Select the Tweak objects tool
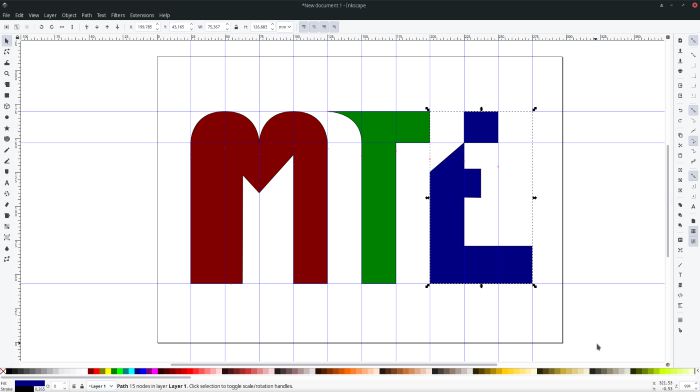This screenshot has height=392, width=700. (x=7, y=63)
